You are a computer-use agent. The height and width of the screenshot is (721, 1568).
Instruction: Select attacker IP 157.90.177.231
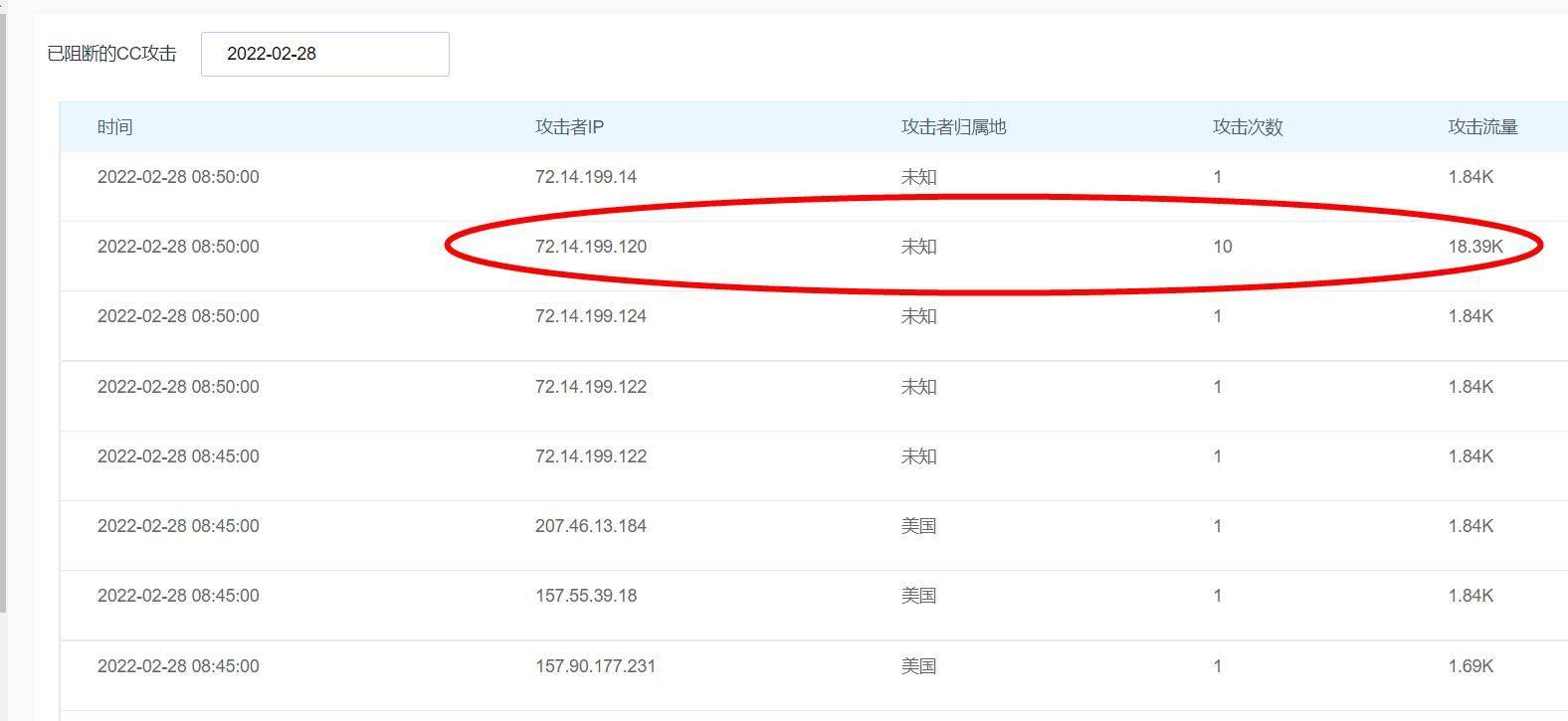point(595,666)
